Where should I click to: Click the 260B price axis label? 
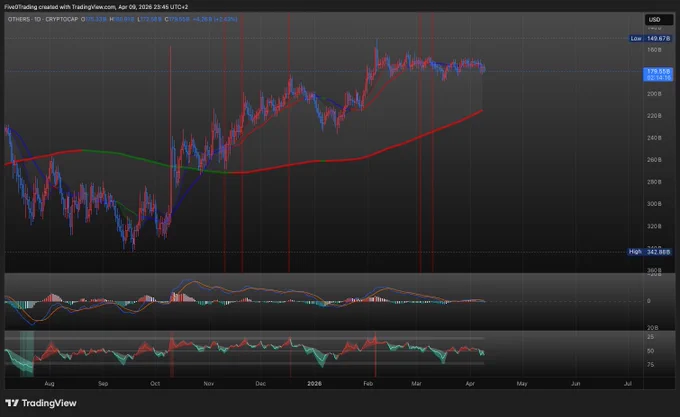(654, 160)
